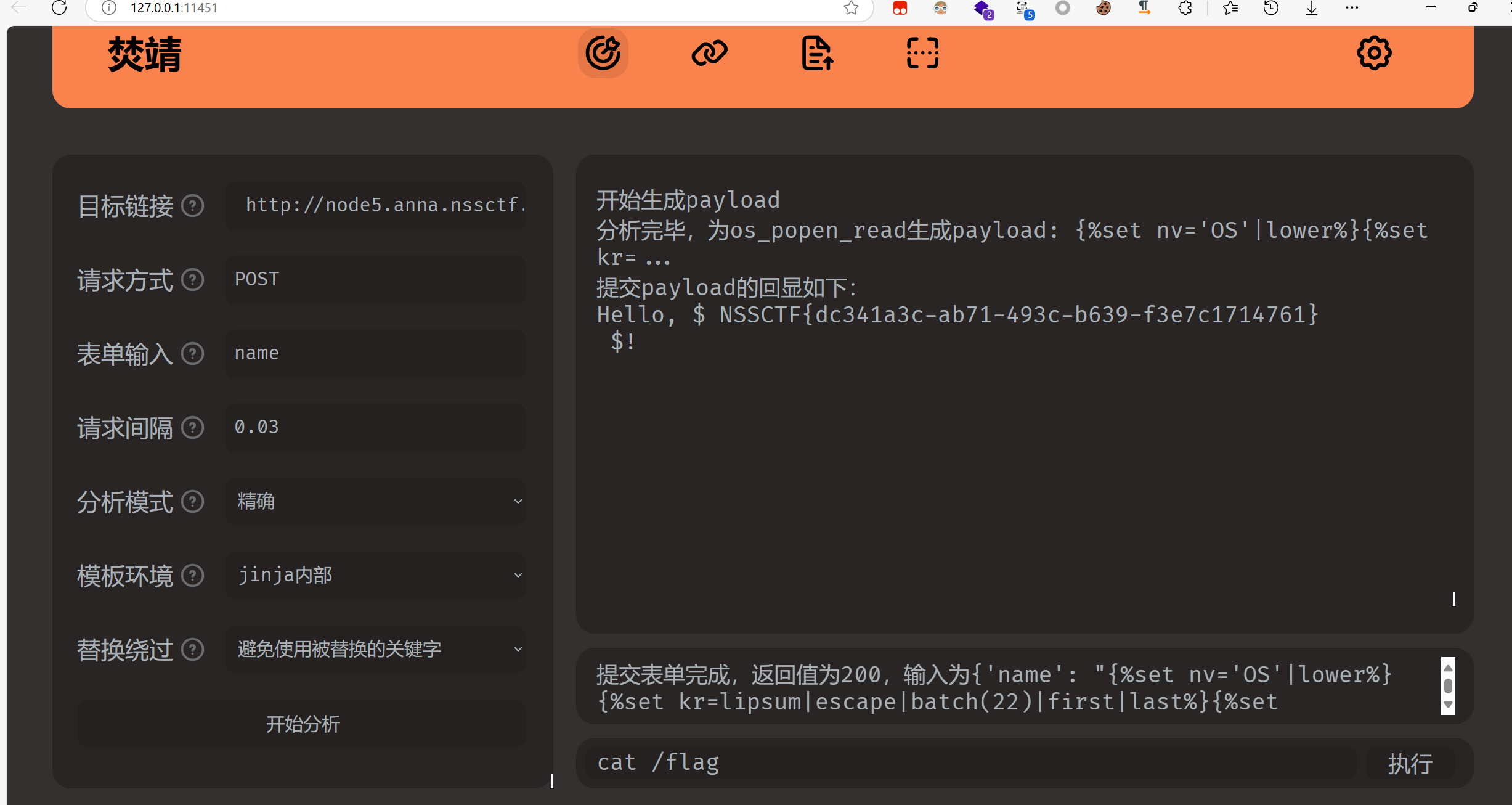Click the purple extension icon with badge 2

coord(983,9)
